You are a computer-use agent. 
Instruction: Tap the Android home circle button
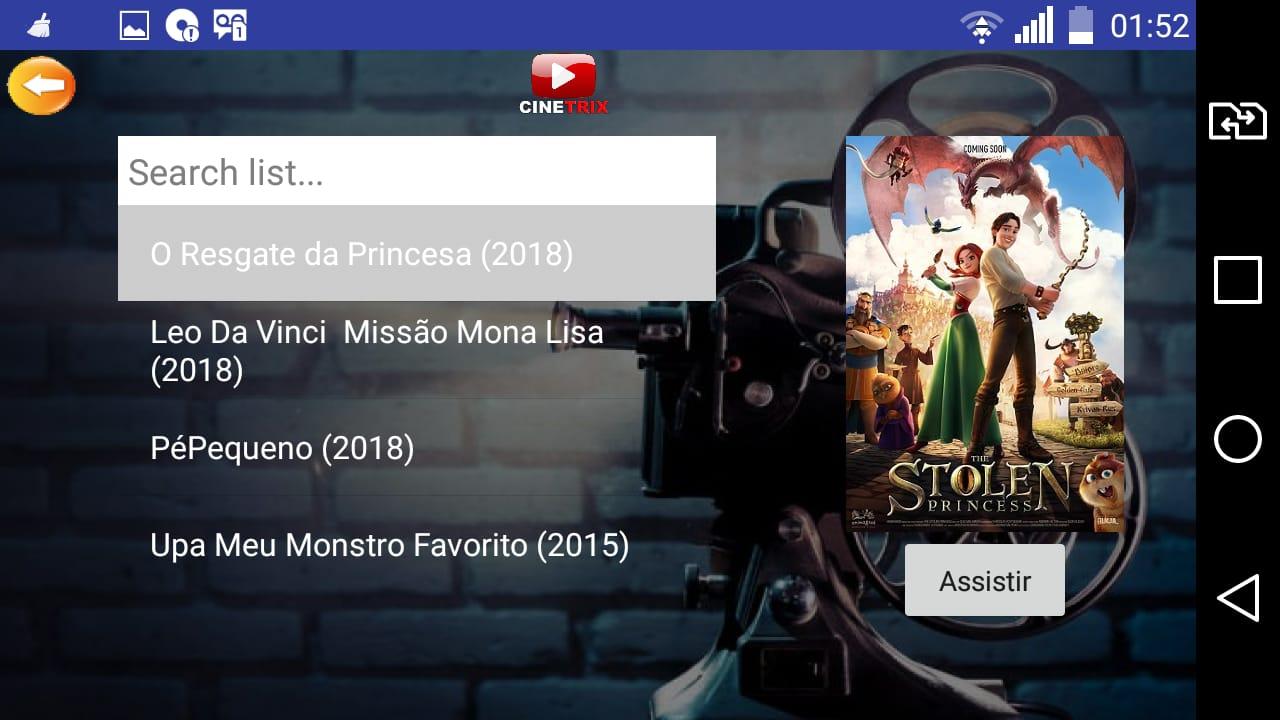click(1238, 439)
